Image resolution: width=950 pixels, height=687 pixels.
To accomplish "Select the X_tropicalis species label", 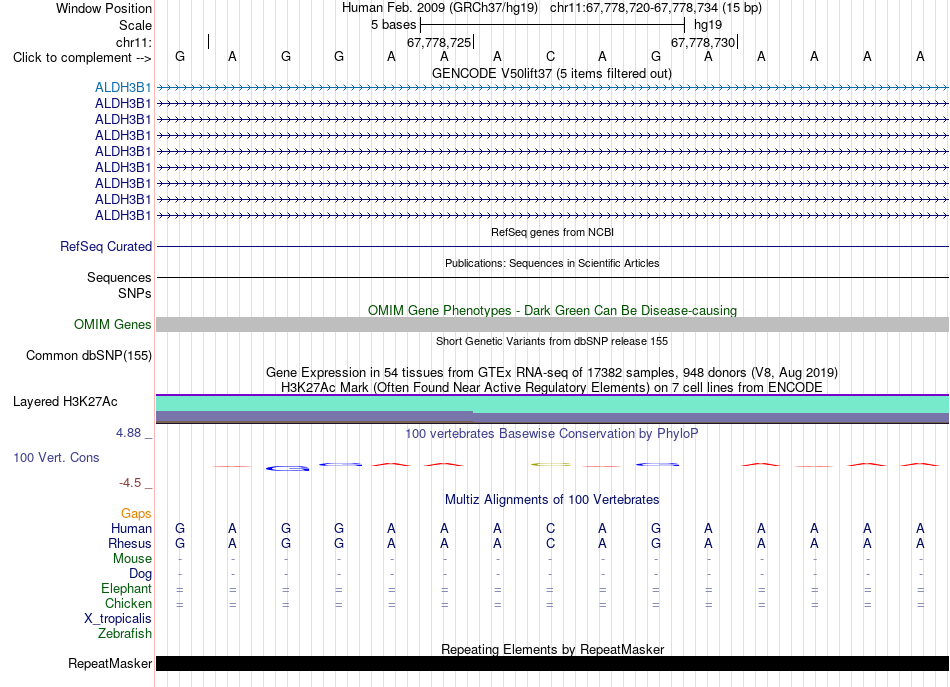I will [x=118, y=619].
